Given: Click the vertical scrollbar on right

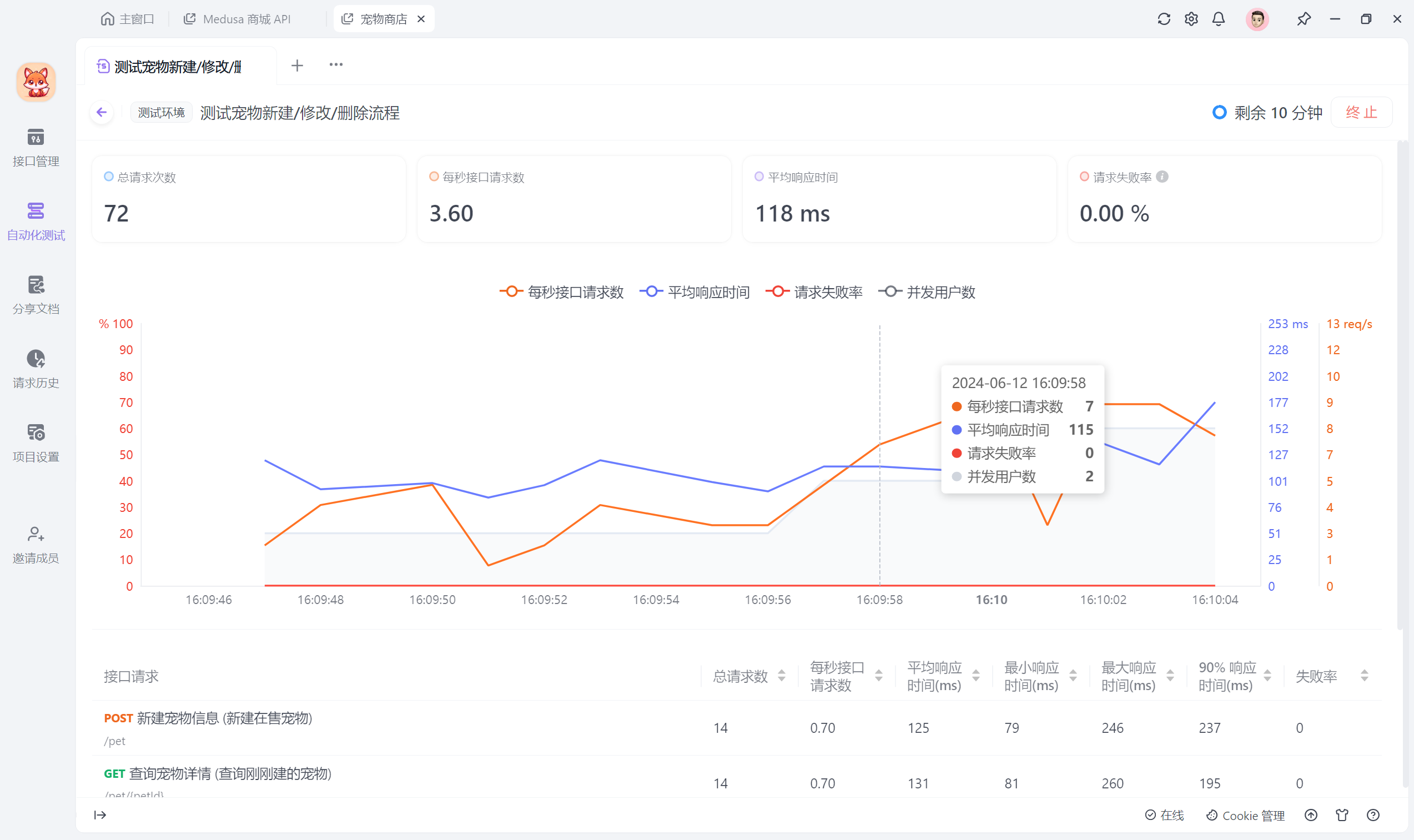Looking at the screenshot, I should click(x=1401, y=385).
